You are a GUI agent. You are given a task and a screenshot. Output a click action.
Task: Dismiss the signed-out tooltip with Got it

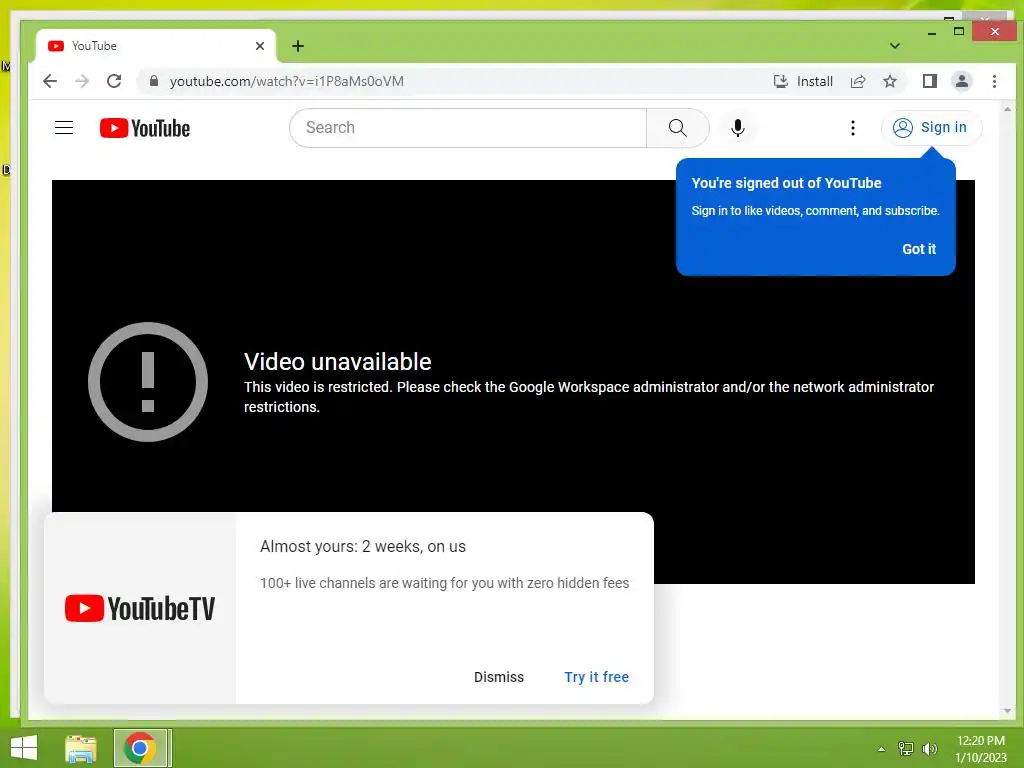[x=918, y=249]
